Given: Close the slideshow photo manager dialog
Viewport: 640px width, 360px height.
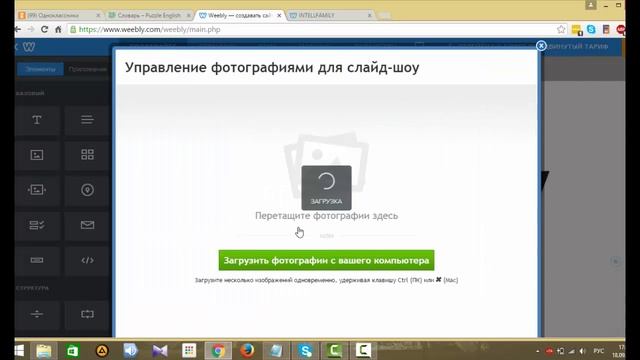Looking at the screenshot, I should pos(541,46).
